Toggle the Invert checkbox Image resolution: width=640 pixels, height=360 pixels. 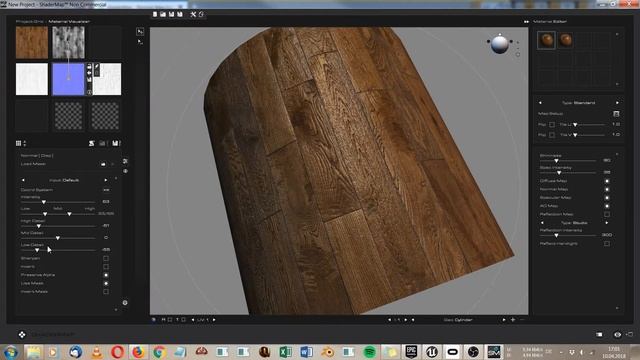click(x=106, y=267)
